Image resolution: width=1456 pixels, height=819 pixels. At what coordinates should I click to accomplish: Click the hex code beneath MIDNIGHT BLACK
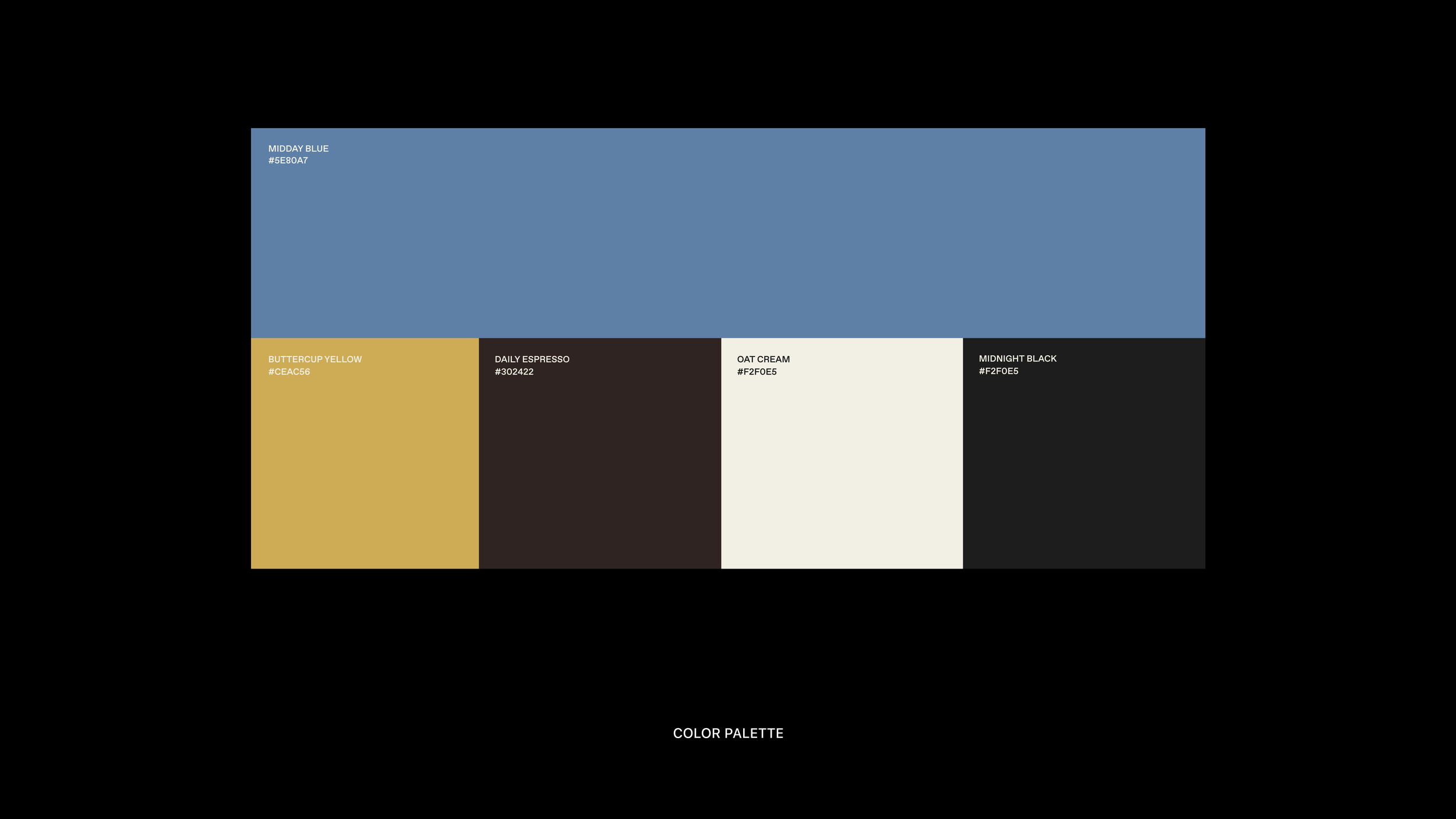tap(998, 371)
